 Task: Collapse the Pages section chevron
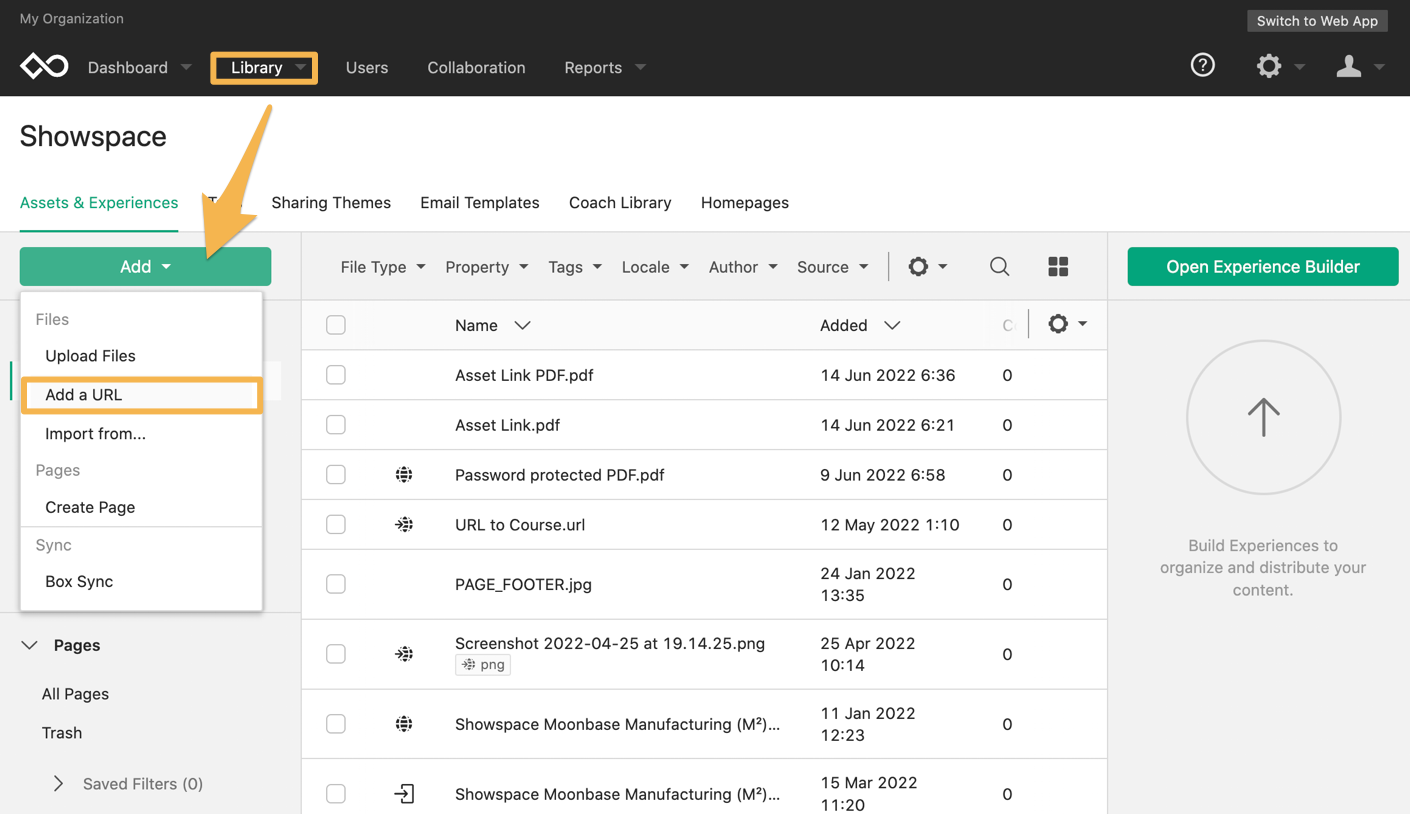coord(30,645)
